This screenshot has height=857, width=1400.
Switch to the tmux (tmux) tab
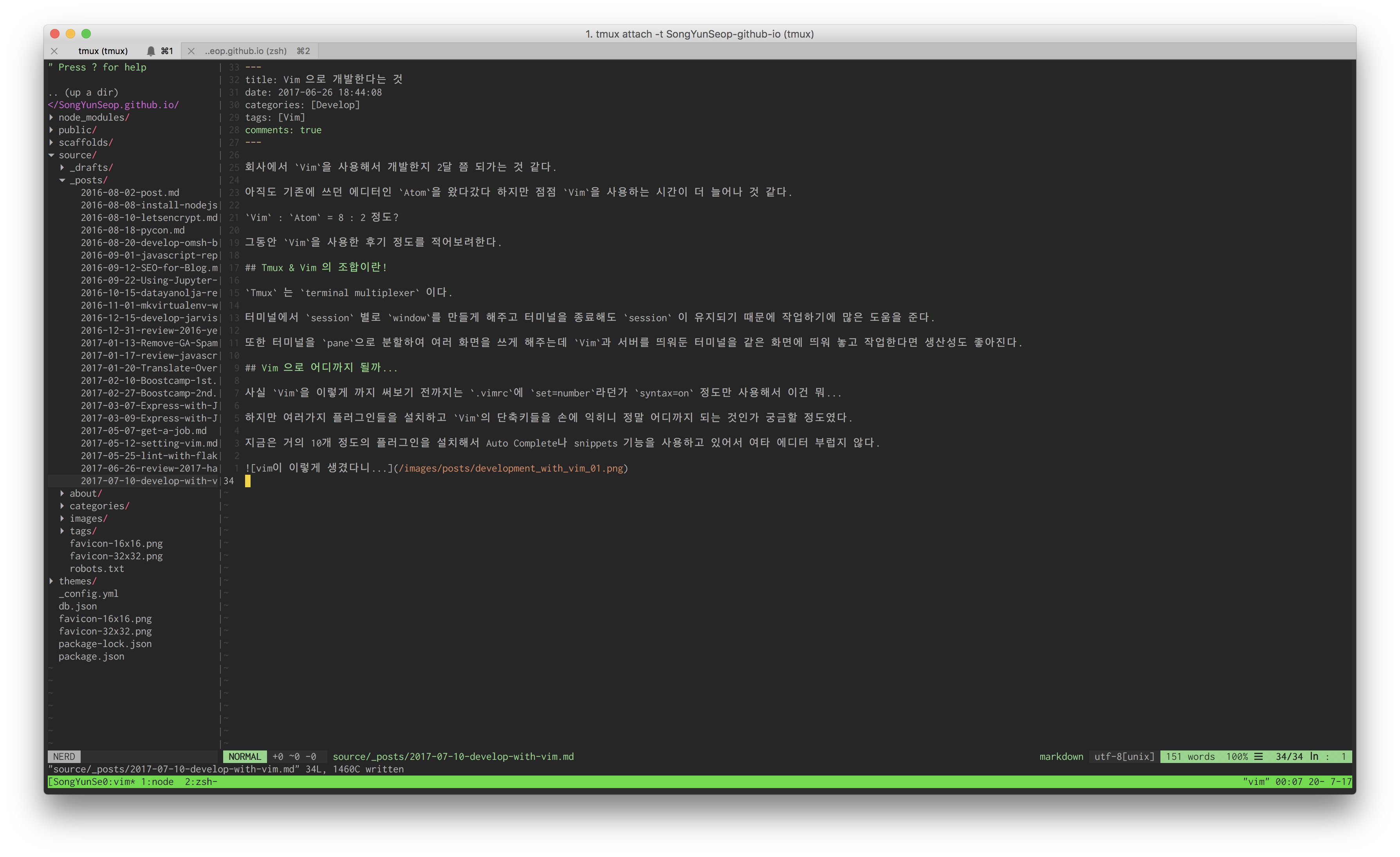pyautogui.click(x=103, y=51)
